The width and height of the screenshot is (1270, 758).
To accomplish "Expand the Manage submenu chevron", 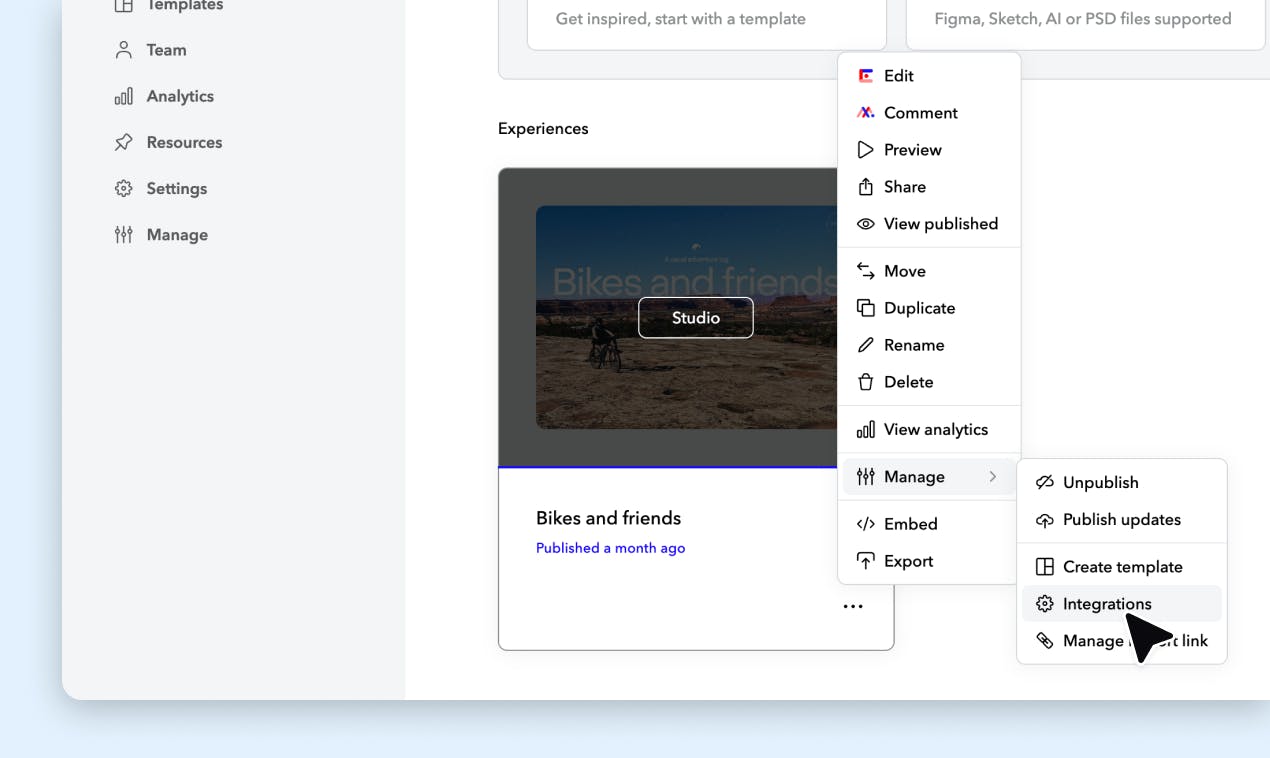I will click(x=993, y=477).
